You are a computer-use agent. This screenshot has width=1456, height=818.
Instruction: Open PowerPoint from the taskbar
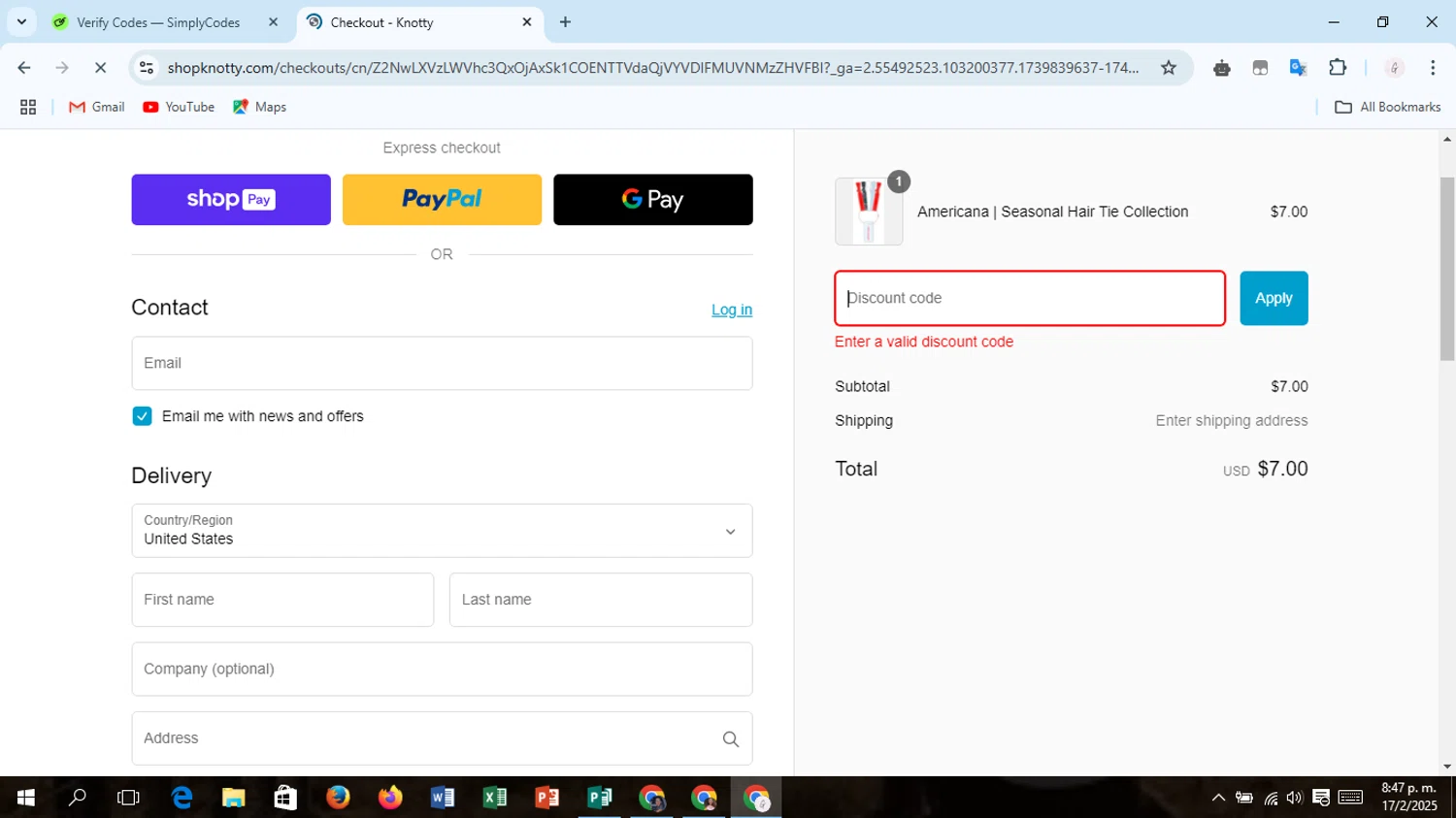click(547, 798)
